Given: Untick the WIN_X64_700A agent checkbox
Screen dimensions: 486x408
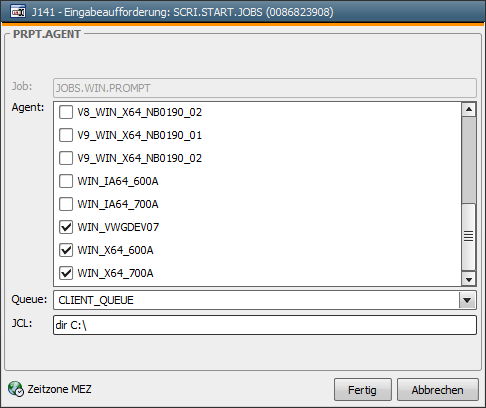Looking at the screenshot, I should click(x=66, y=273).
